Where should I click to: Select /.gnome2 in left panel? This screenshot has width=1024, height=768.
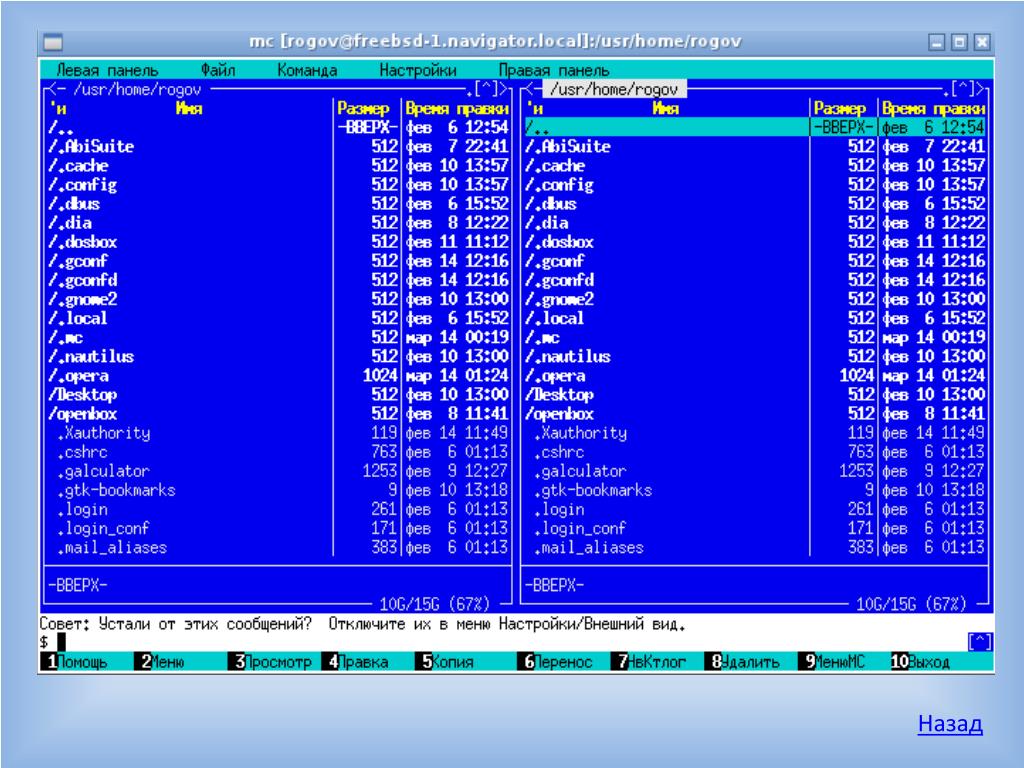point(278,299)
